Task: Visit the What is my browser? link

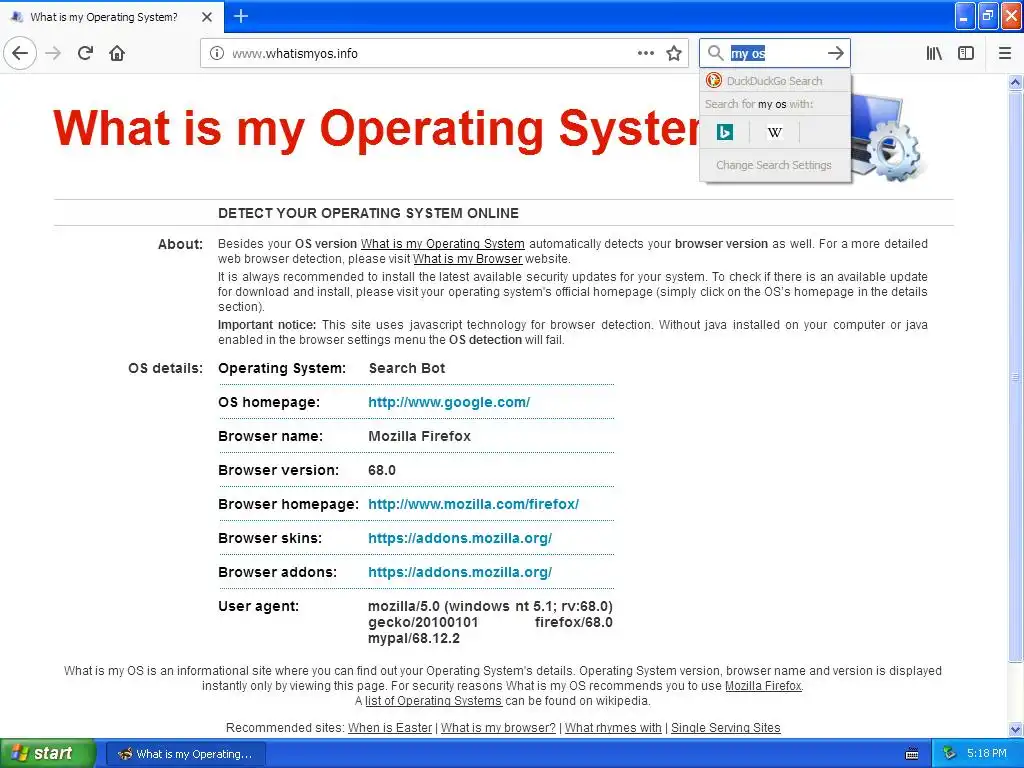Action: point(498,728)
